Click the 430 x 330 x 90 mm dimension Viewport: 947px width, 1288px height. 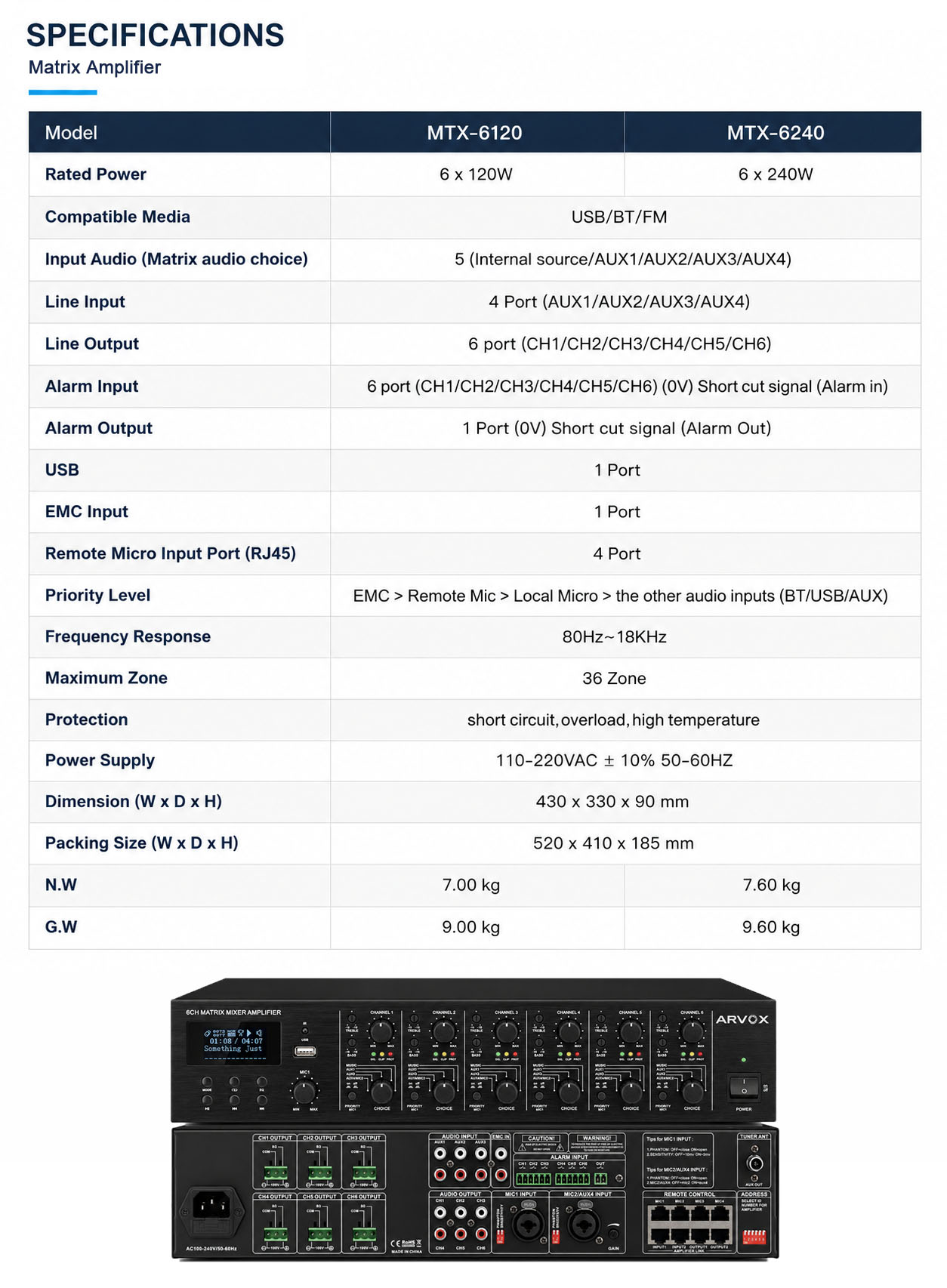612,802
